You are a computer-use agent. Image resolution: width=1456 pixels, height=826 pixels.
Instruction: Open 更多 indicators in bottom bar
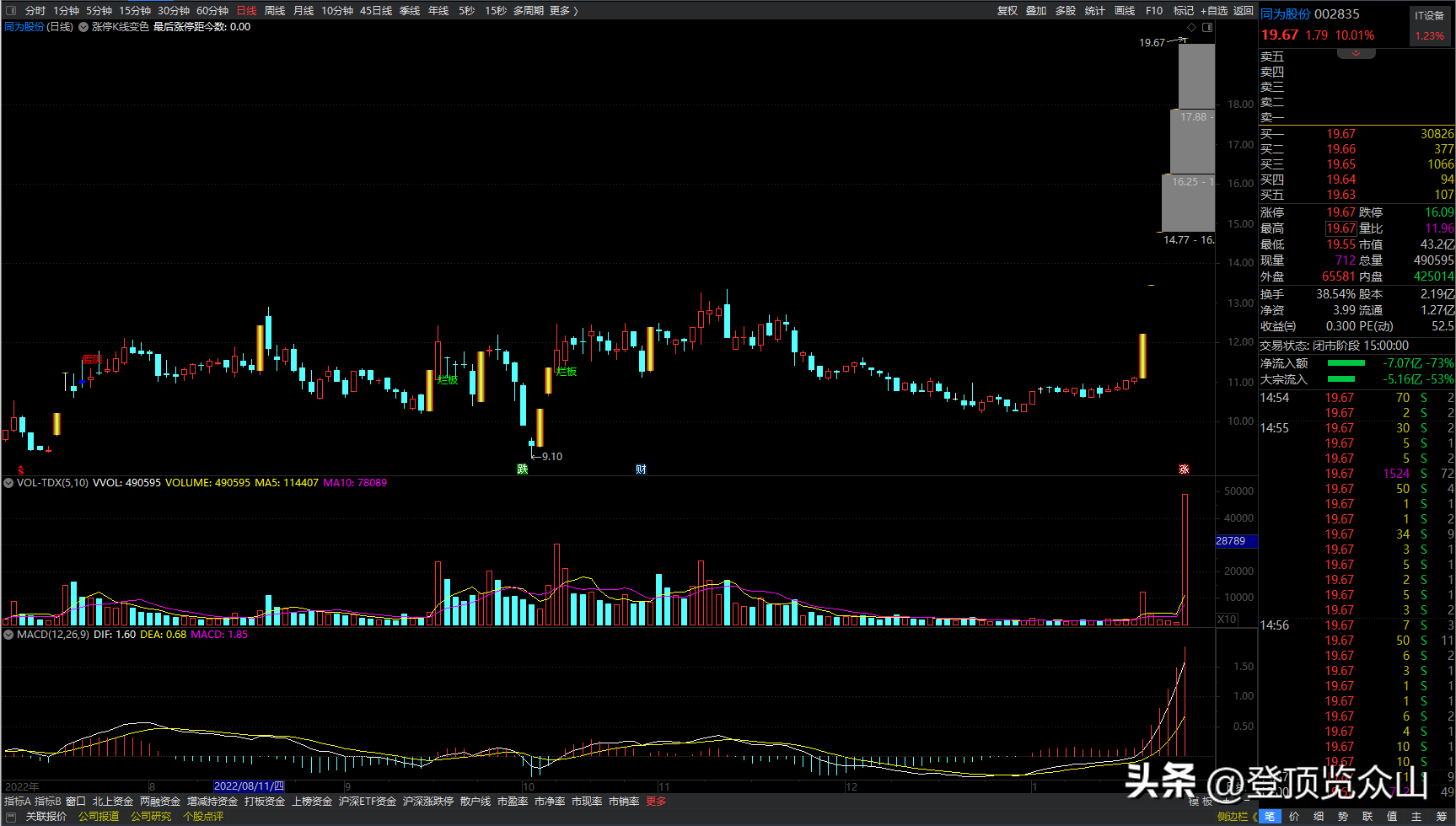pos(656,802)
